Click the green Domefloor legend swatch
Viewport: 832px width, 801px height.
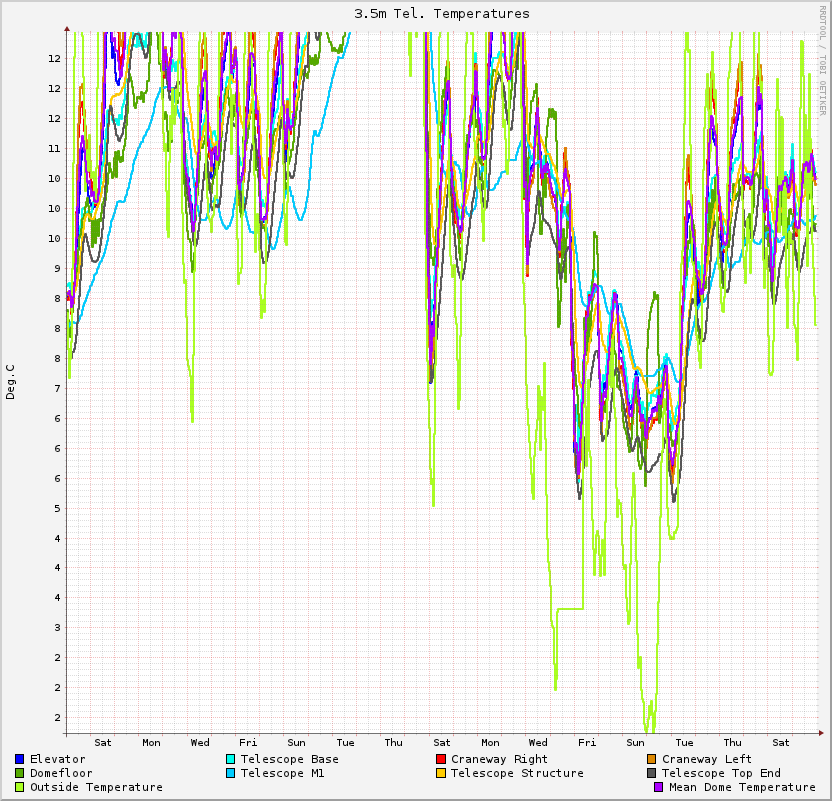click(x=20, y=773)
